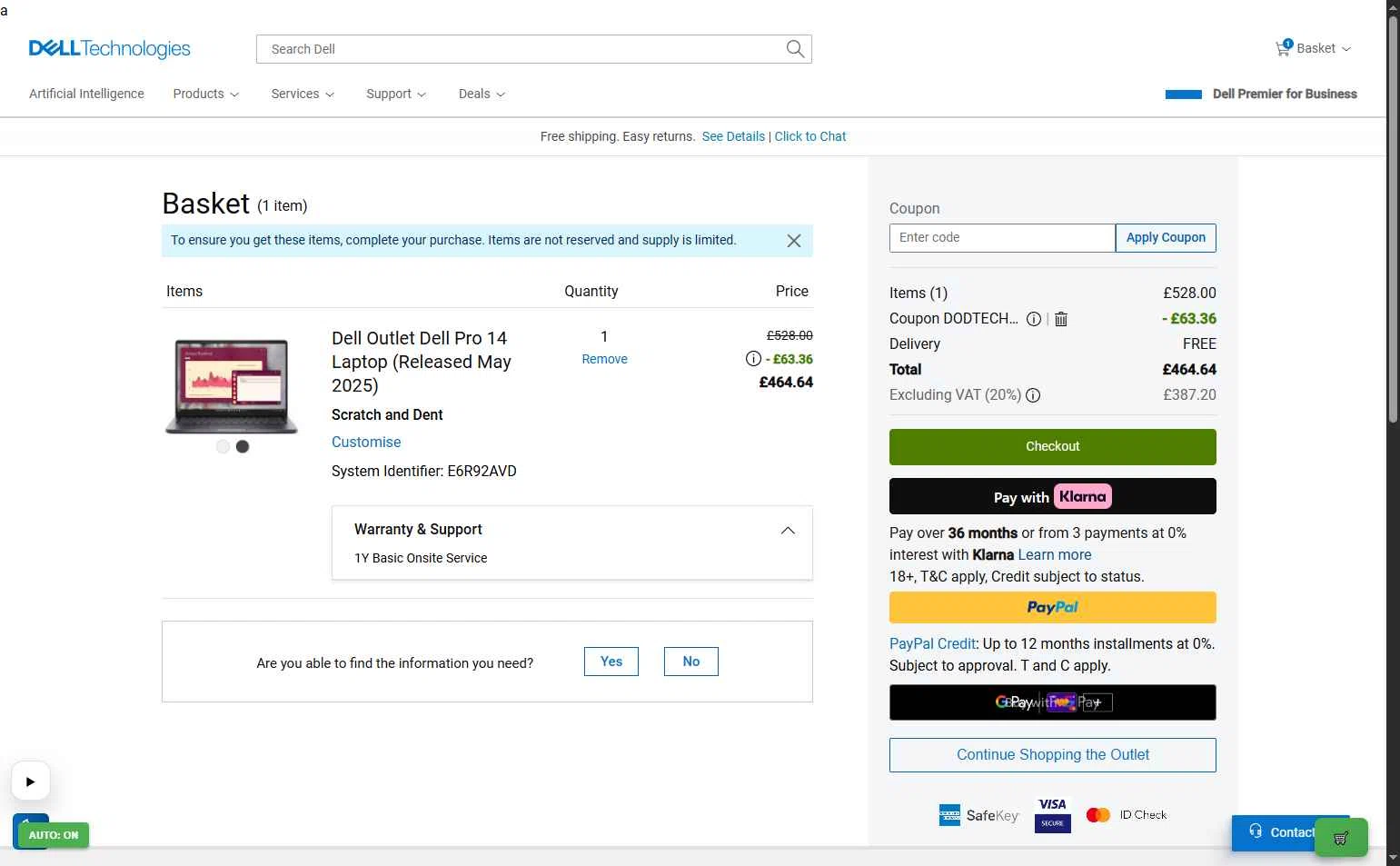
Task: Click the Amex SafeKey logo
Action: (978, 815)
